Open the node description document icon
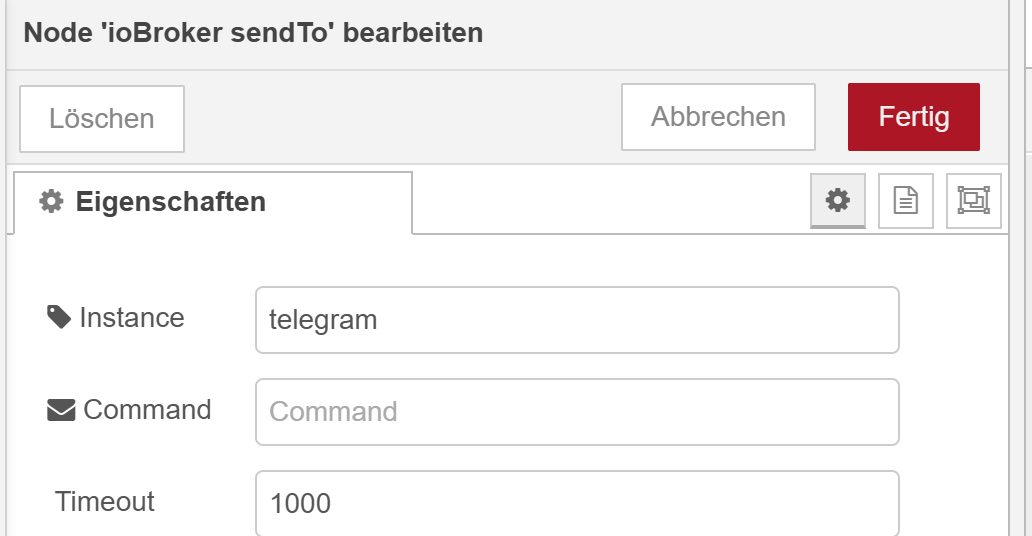The width and height of the screenshot is (1032, 536). click(x=905, y=201)
